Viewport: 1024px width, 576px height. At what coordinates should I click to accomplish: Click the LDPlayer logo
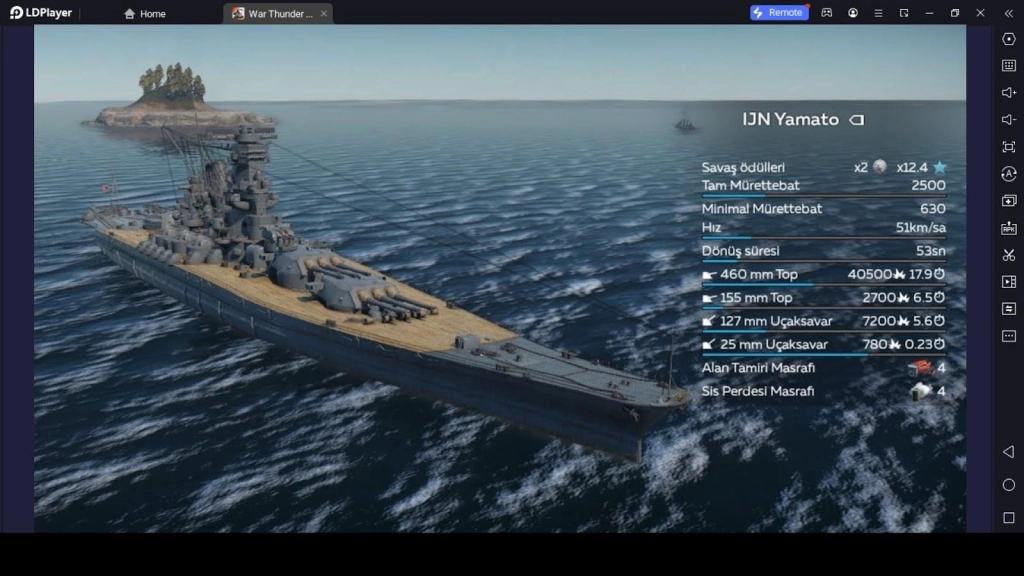coord(40,12)
